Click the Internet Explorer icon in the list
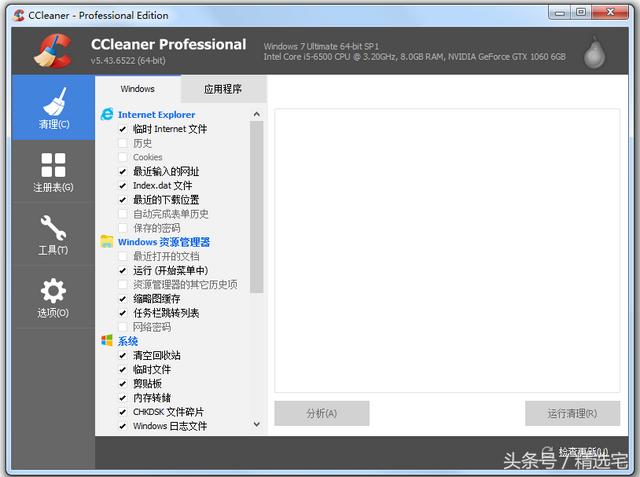 tap(107, 115)
